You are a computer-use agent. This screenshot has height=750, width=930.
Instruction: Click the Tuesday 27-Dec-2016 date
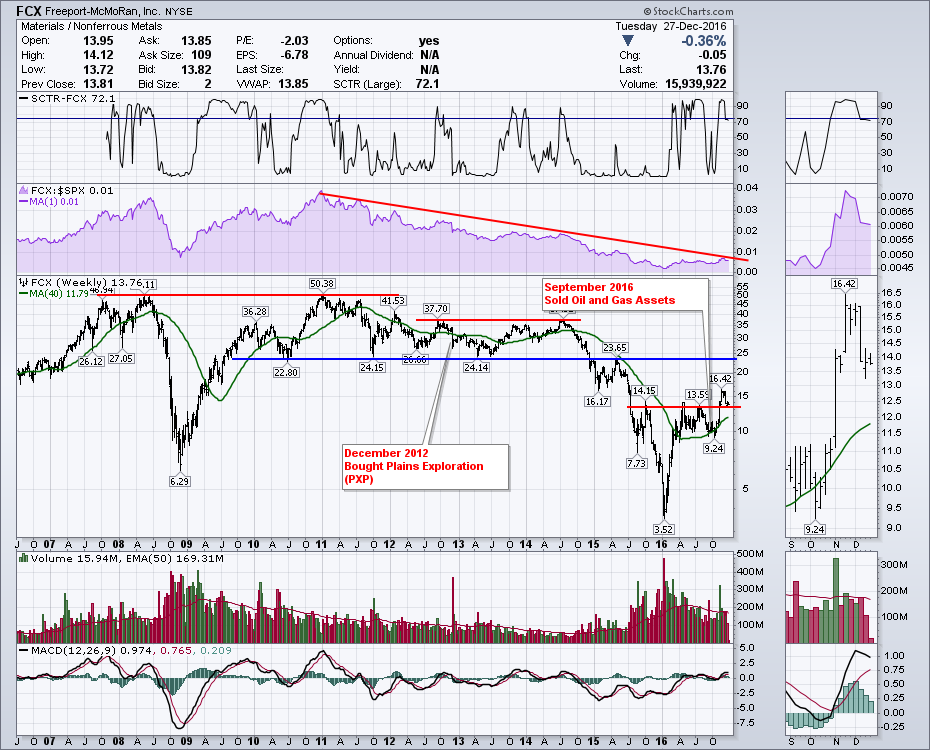coord(670,26)
